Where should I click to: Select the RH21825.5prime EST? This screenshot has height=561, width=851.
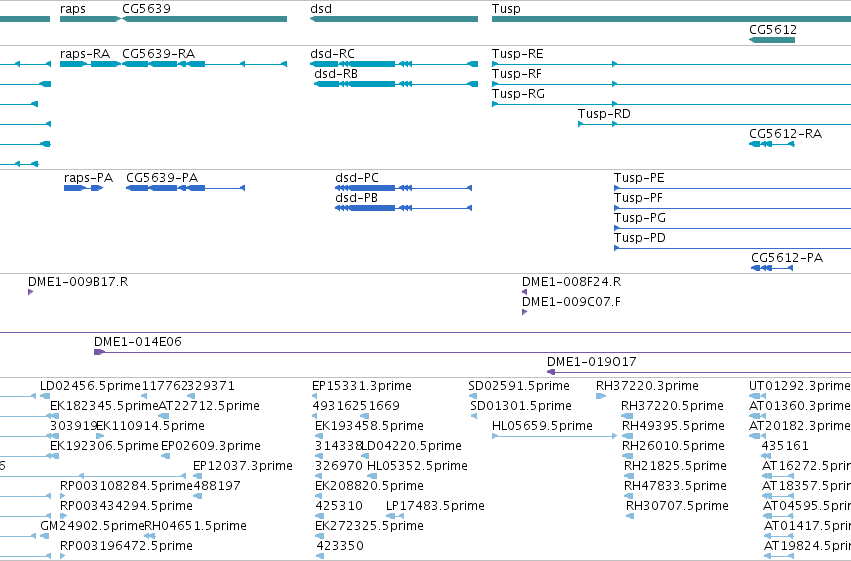pos(629,476)
